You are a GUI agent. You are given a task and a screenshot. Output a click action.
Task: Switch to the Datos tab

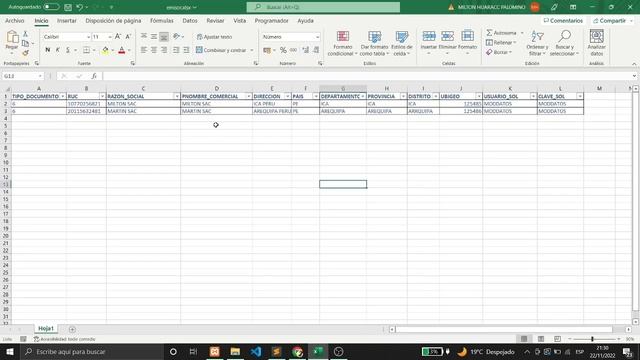[190, 20]
